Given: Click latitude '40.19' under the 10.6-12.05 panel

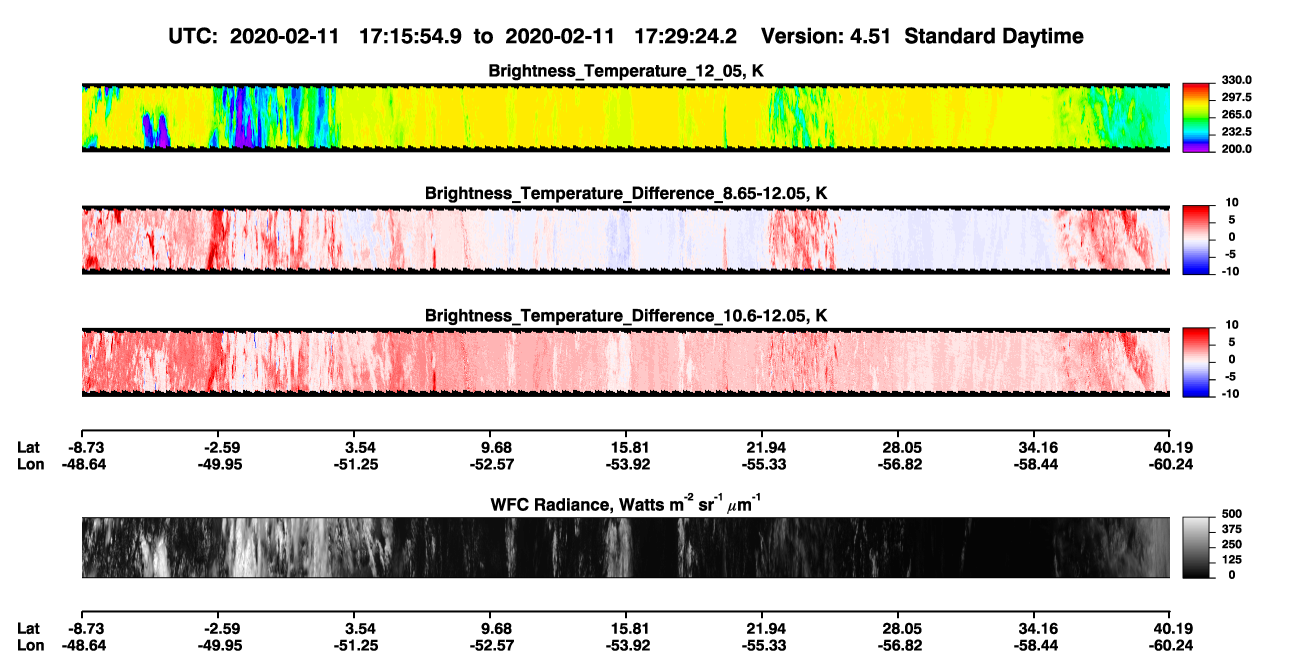Looking at the screenshot, I should point(1171,447).
